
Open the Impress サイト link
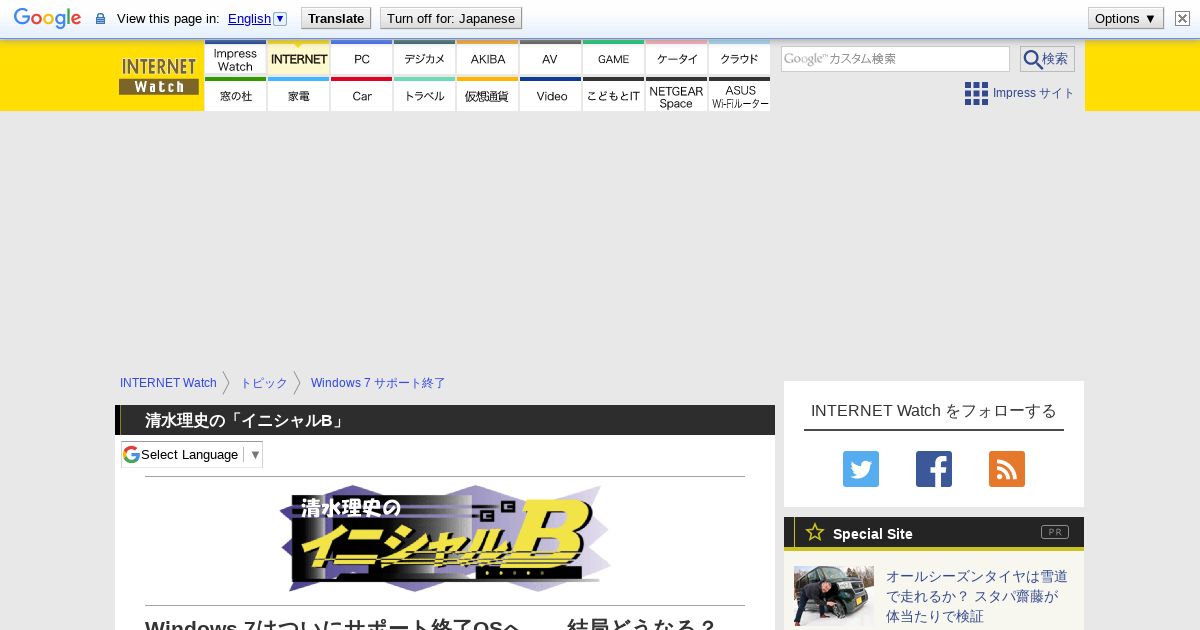click(x=1033, y=93)
